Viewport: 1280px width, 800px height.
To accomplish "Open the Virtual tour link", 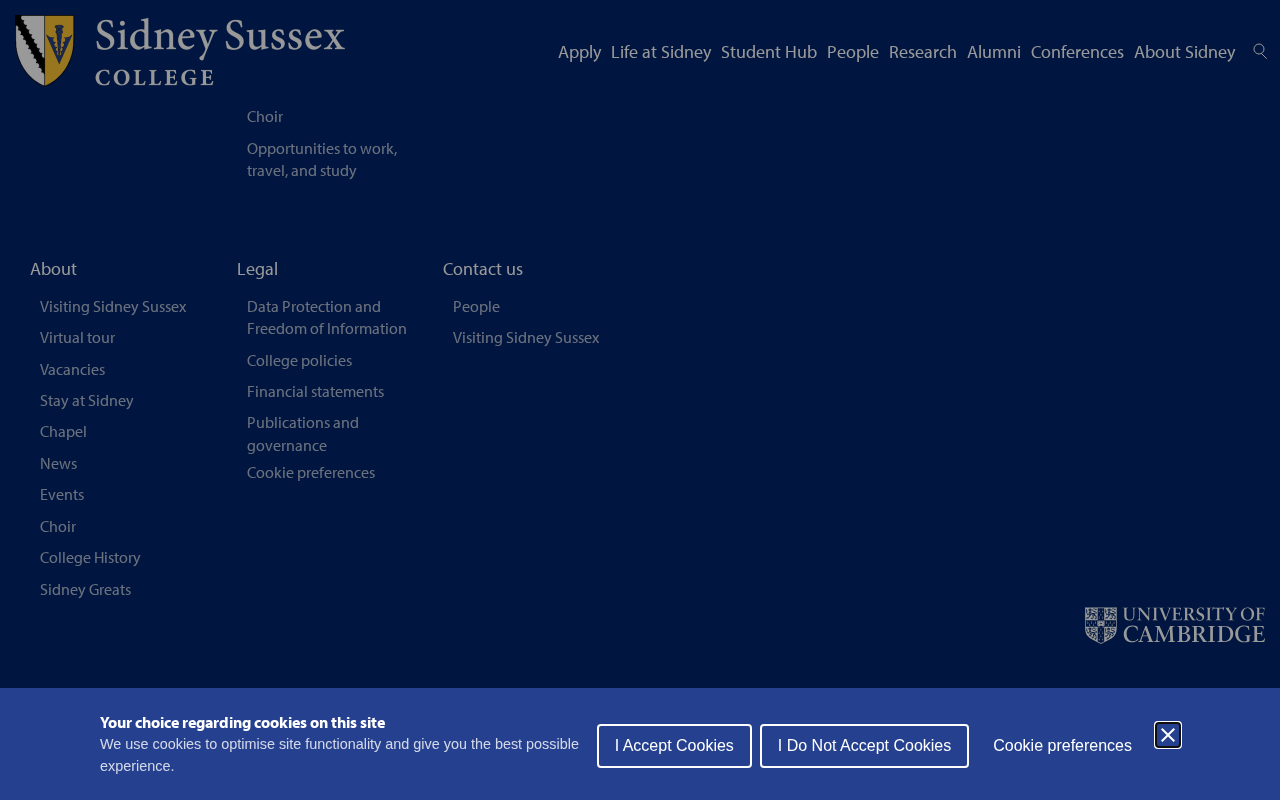I will click(77, 338).
